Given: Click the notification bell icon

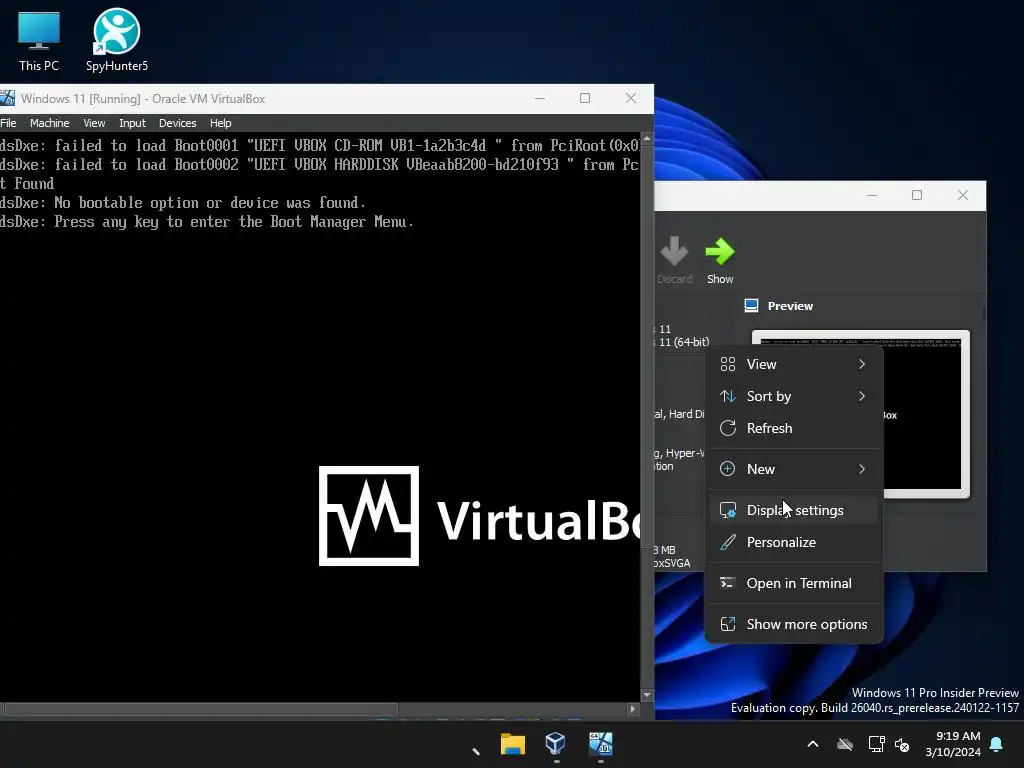Looking at the screenshot, I should click(x=997, y=744).
